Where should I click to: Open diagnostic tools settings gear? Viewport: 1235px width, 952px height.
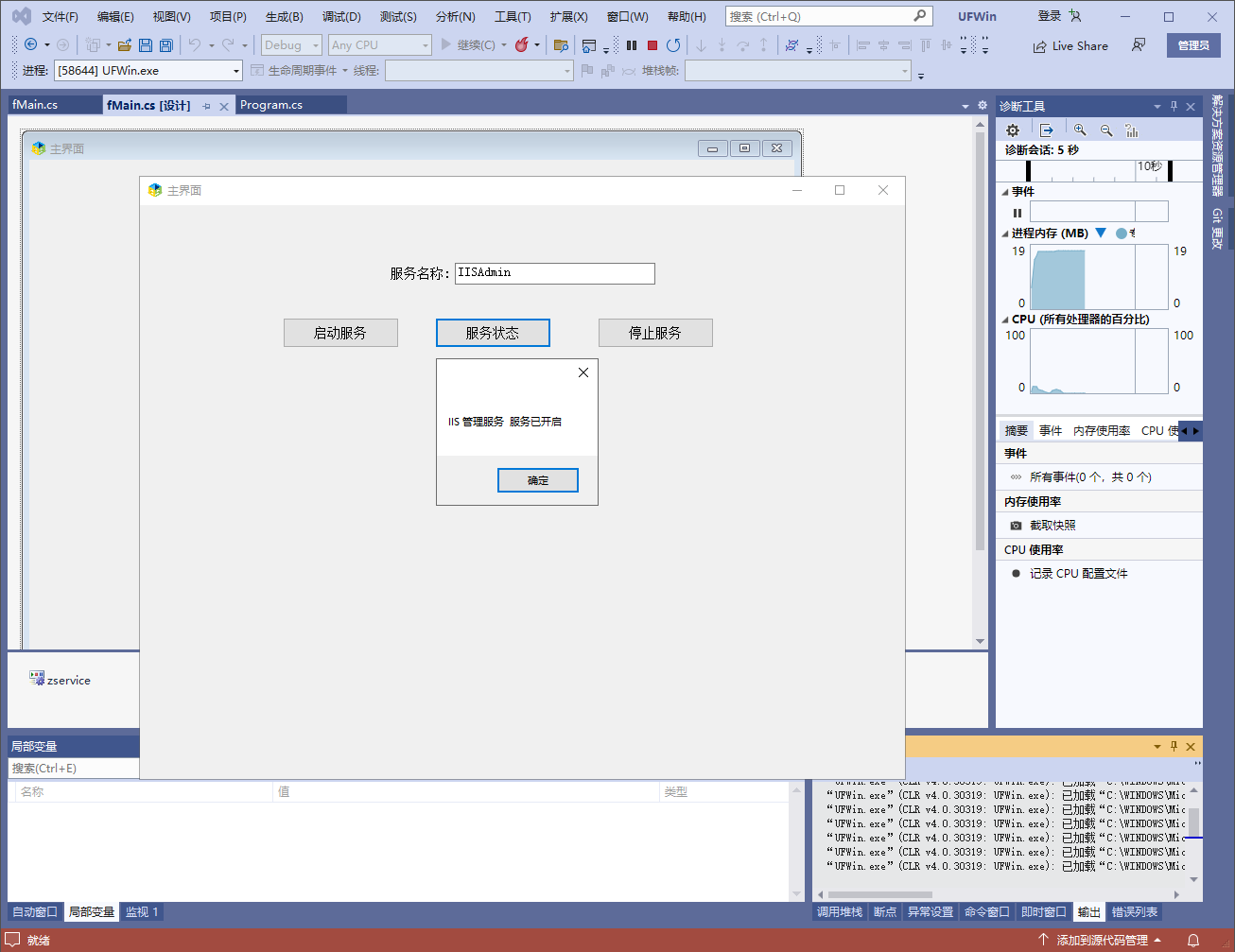1013,130
